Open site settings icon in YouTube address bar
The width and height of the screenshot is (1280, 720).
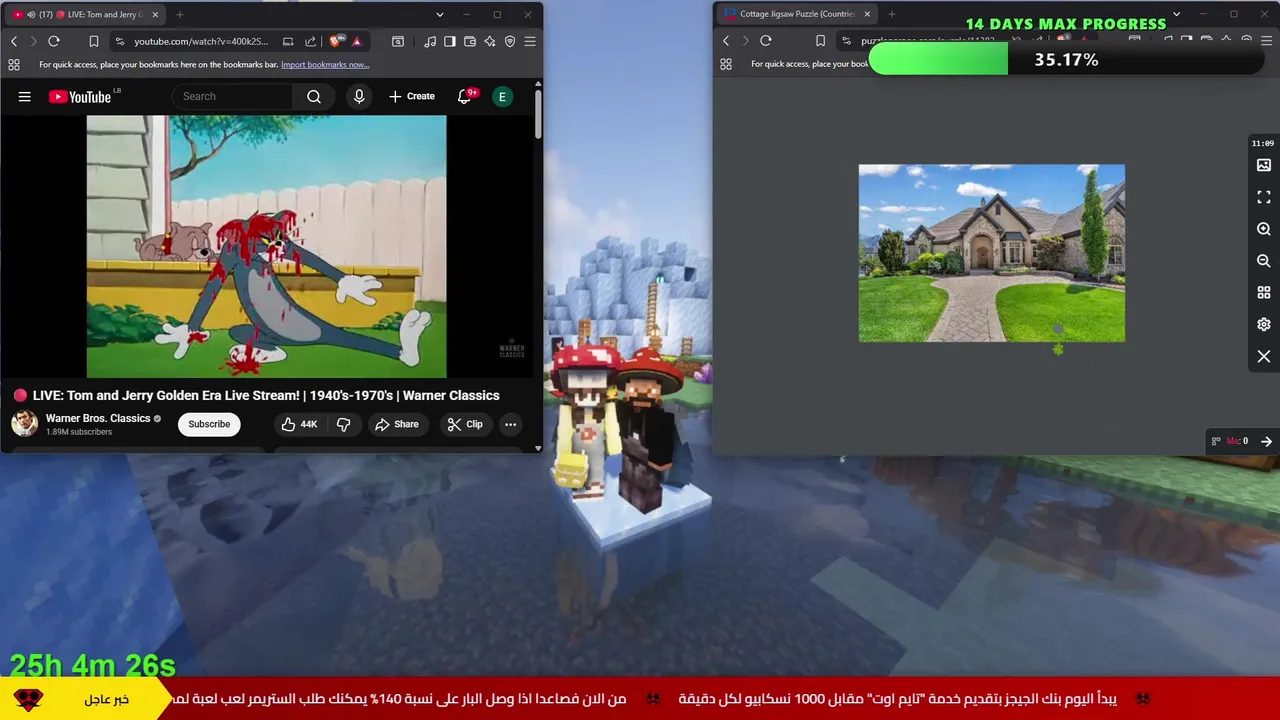click(120, 41)
